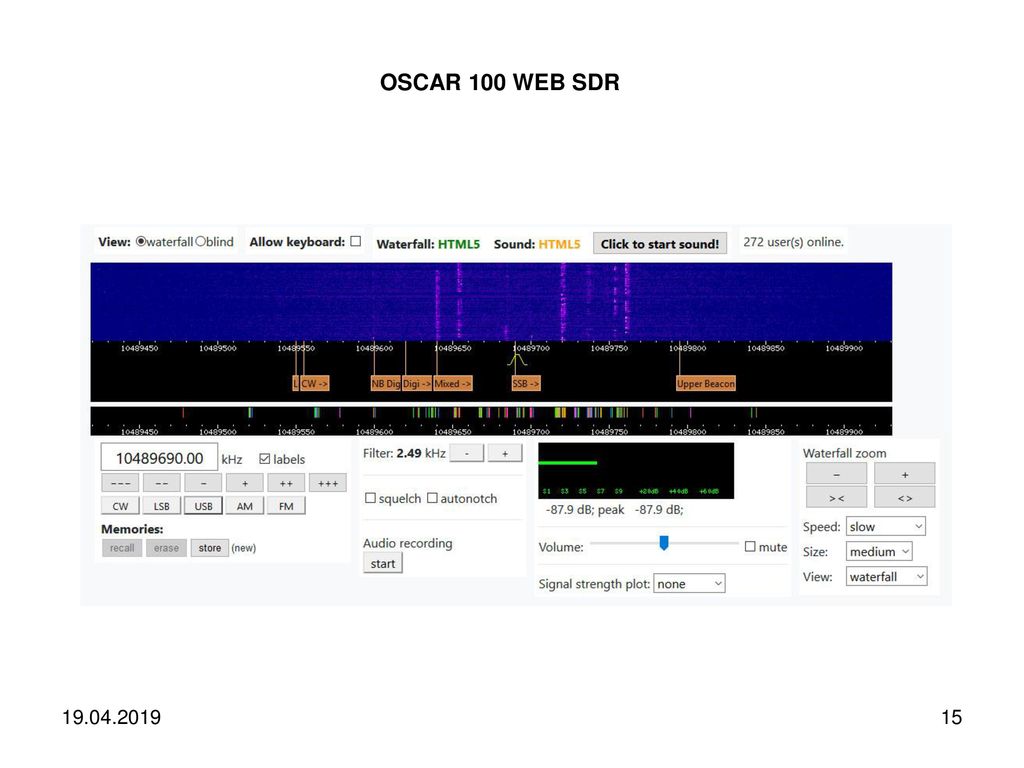The height and width of the screenshot is (768, 1024).
Task: Narrow the filter with the '-' button
Action: pos(467,453)
